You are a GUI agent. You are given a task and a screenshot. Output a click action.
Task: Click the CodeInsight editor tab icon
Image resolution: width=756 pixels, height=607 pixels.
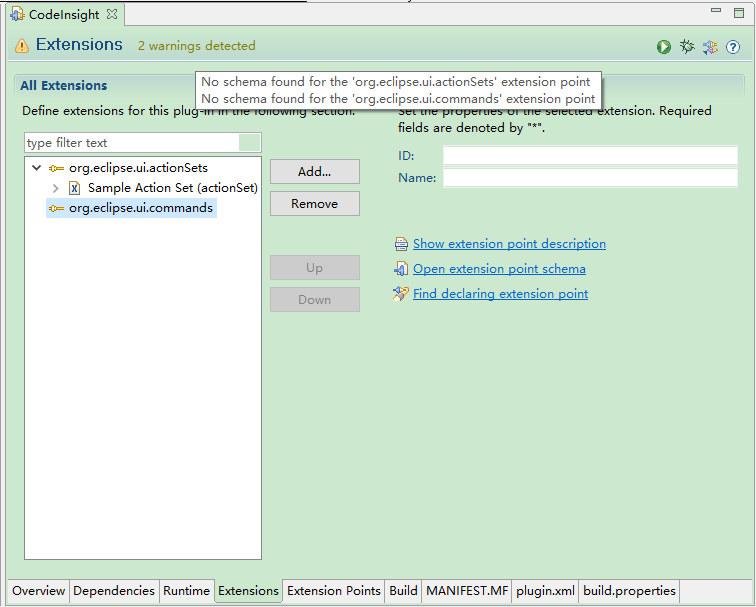tap(17, 14)
